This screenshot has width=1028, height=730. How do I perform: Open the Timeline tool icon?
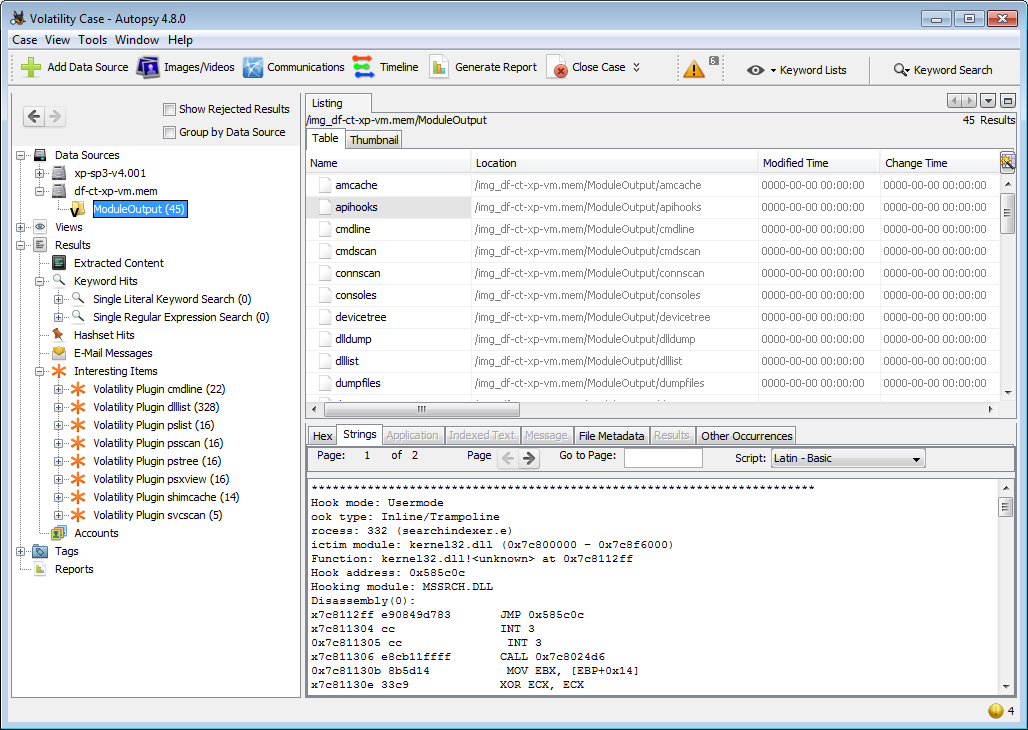362,68
